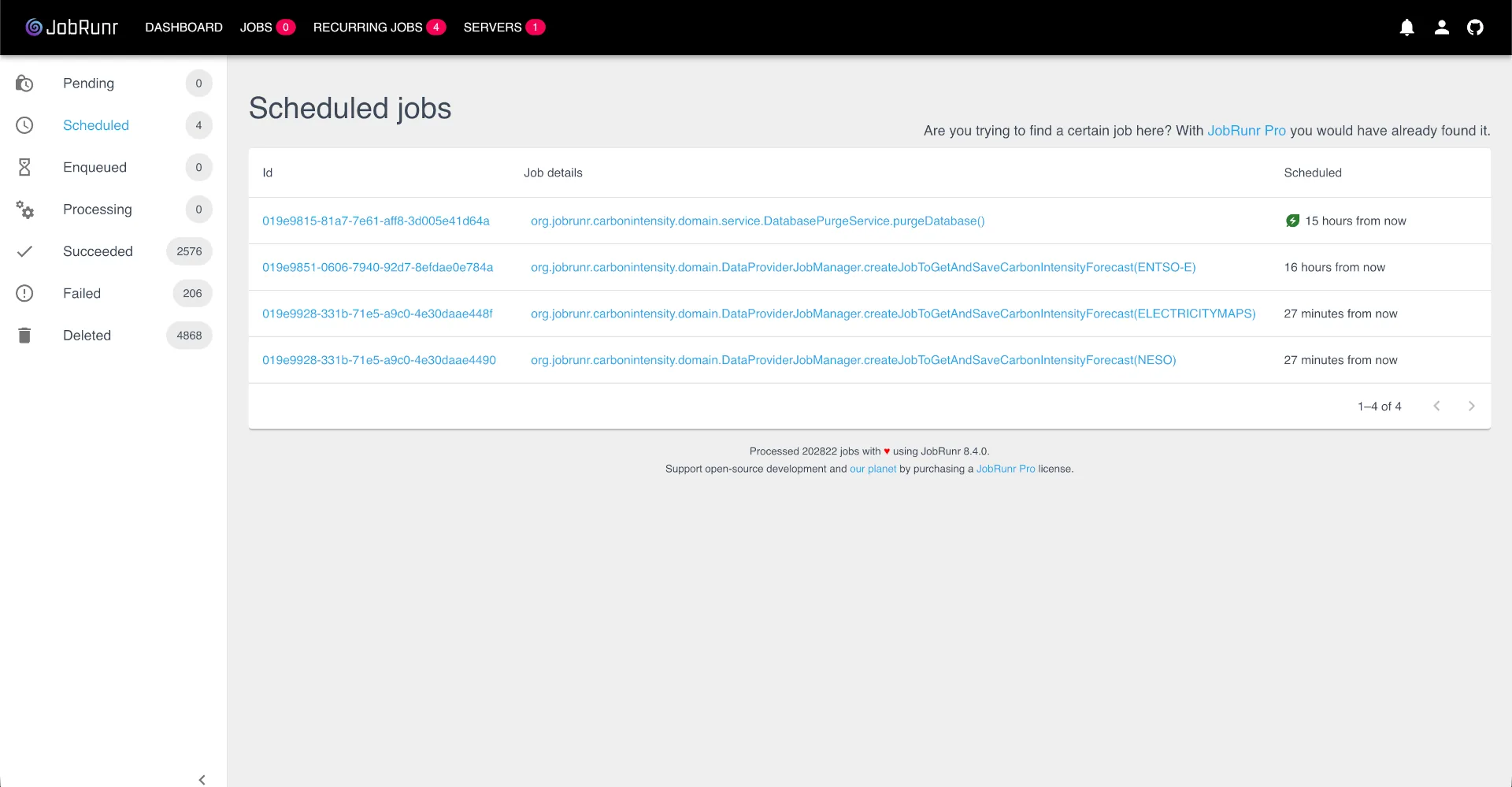
Task: Click the Enqueued count 0 badge
Action: click(x=198, y=167)
